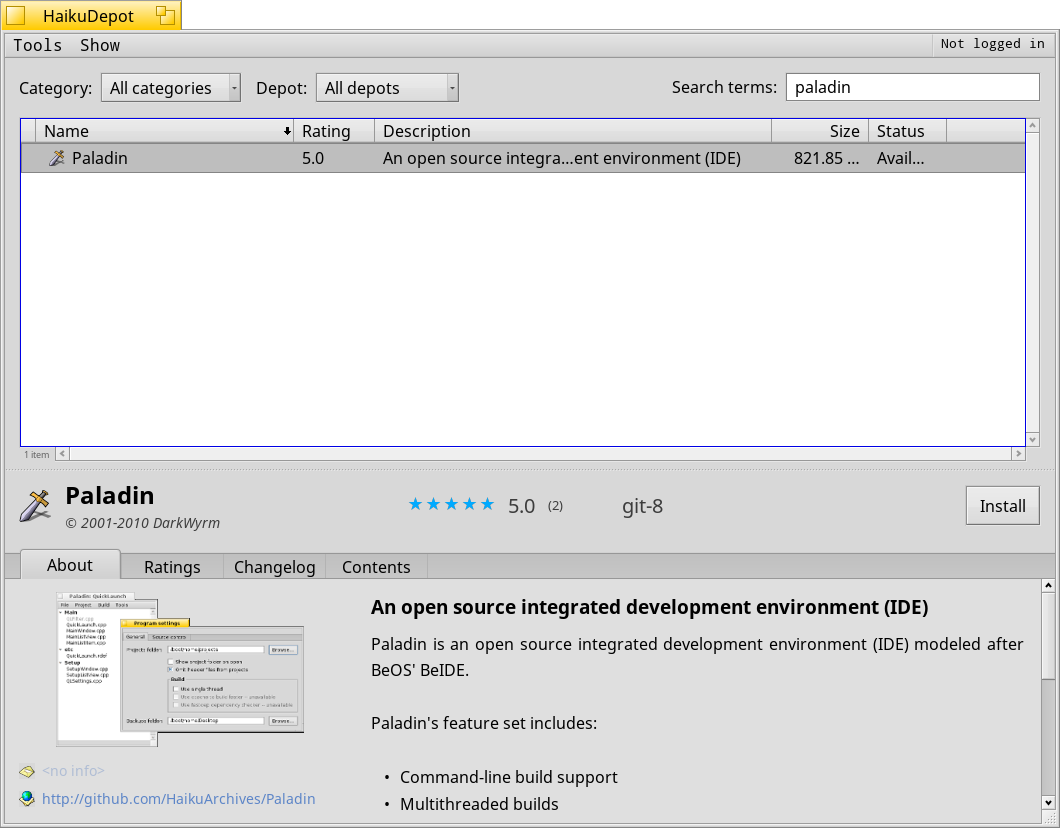Sort by the Size column header

[820, 131]
